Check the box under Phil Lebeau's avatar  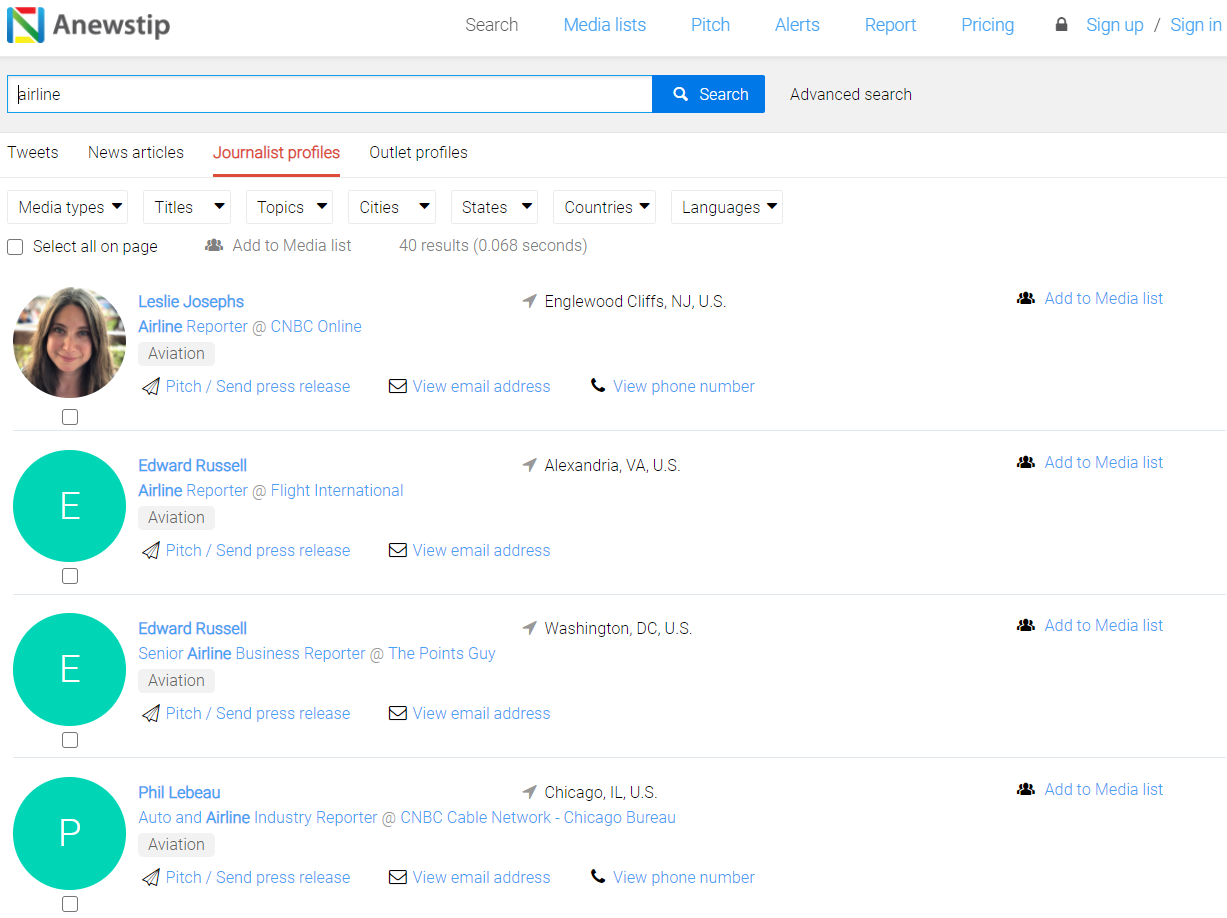[70, 904]
